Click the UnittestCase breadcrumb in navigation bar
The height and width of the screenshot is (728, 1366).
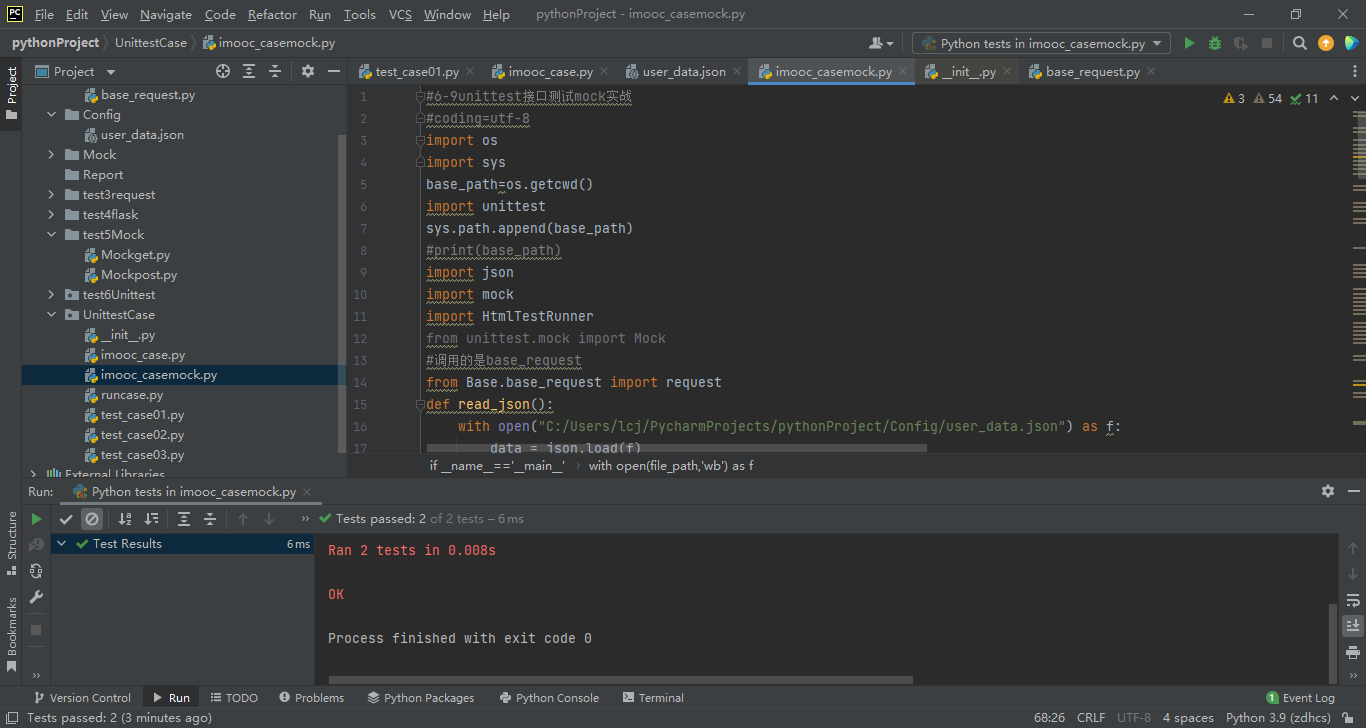(151, 43)
